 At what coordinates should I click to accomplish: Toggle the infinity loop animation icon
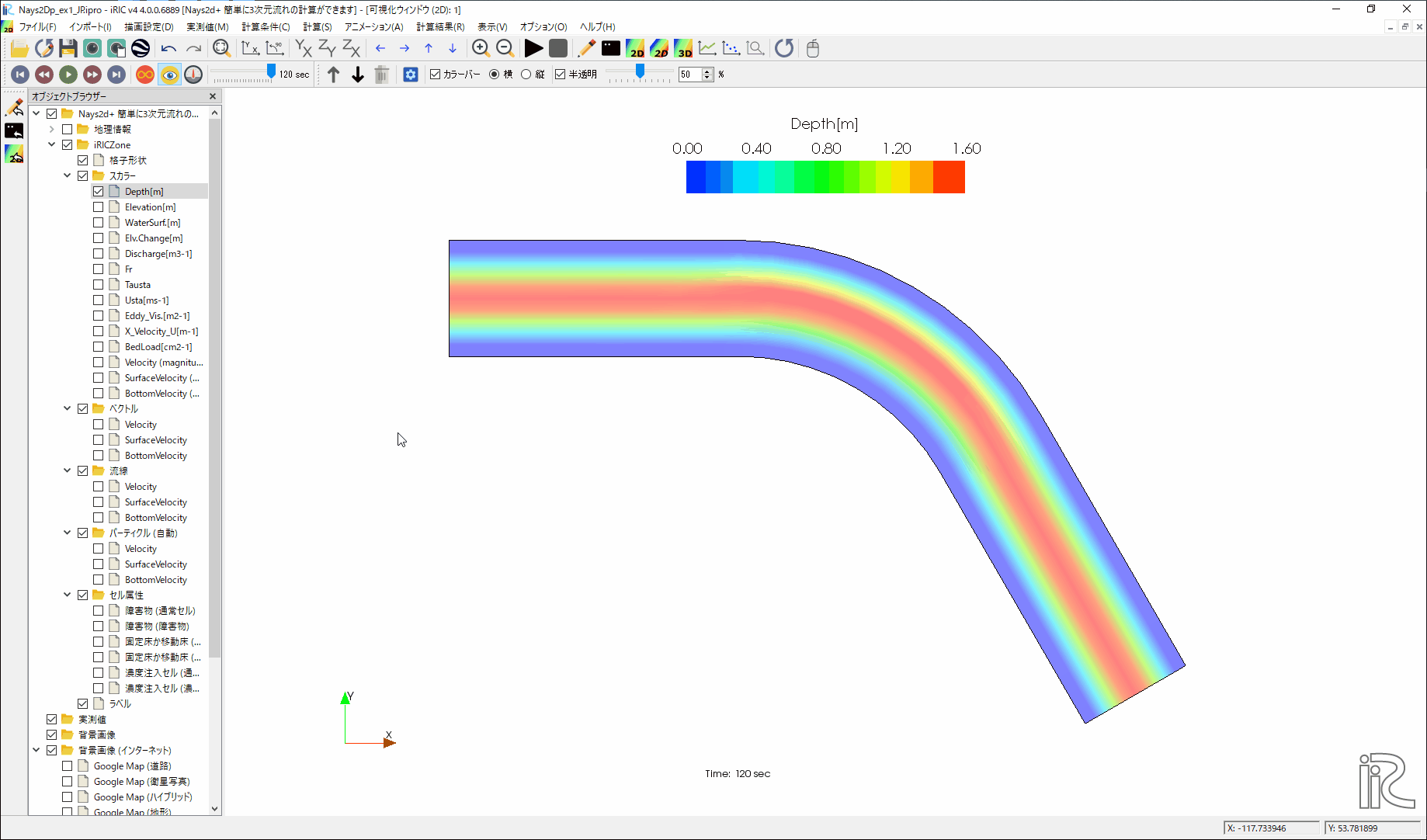coord(145,75)
